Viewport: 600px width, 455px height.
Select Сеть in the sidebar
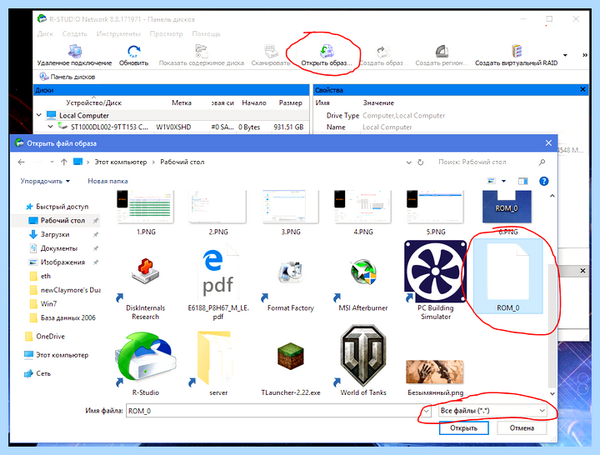click(38, 373)
